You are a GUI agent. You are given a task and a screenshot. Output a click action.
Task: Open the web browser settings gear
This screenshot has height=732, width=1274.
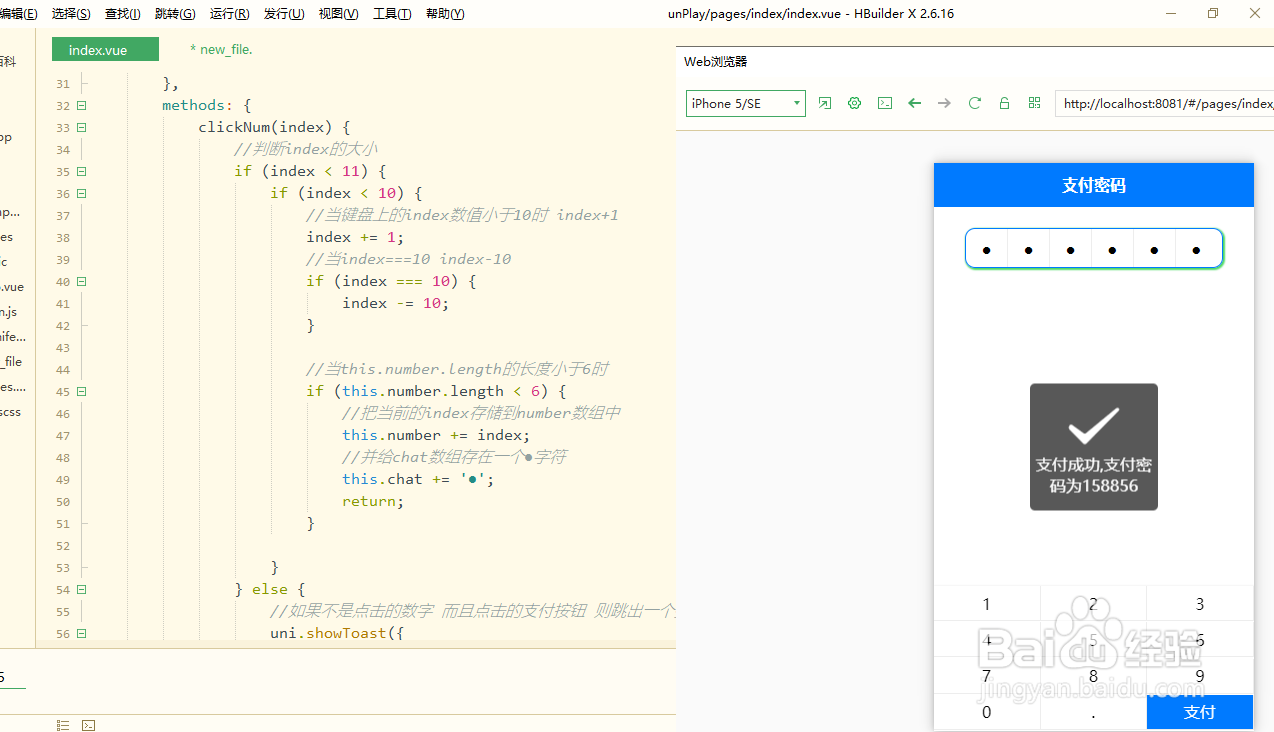[x=855, y=103]
